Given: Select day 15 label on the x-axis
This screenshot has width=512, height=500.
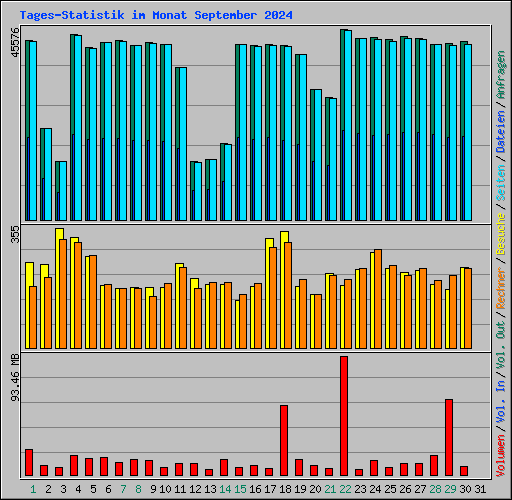Looking at the screenshot, I should pos(240,489).
